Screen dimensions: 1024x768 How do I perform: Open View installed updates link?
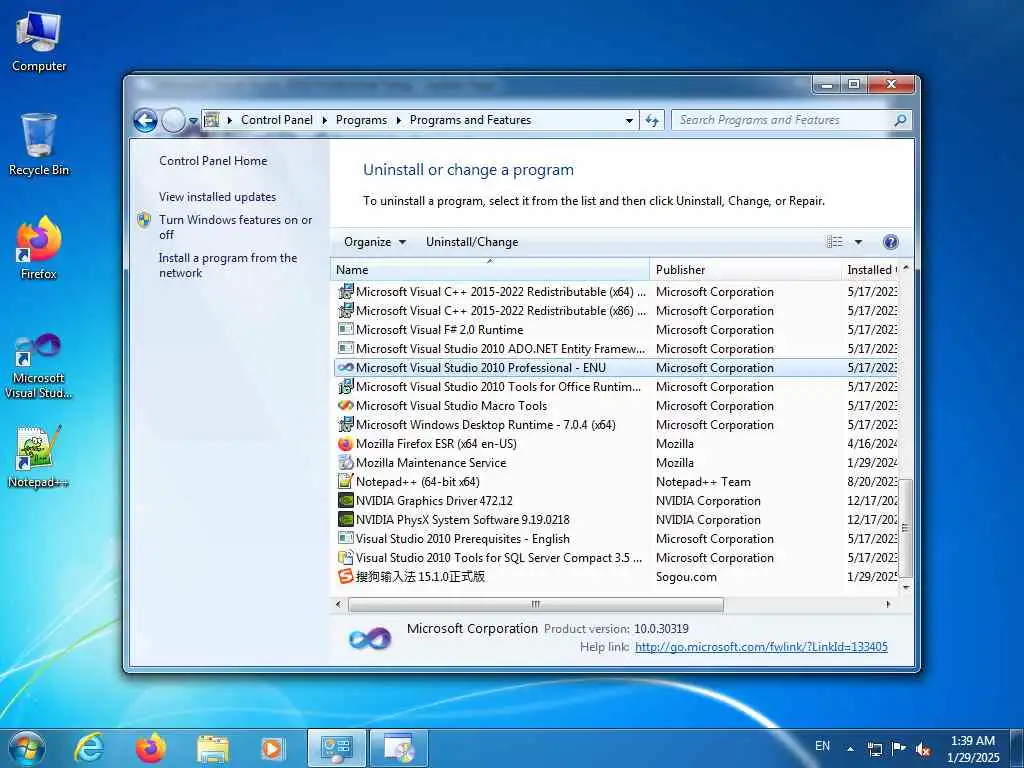click(x=217, y=197)
